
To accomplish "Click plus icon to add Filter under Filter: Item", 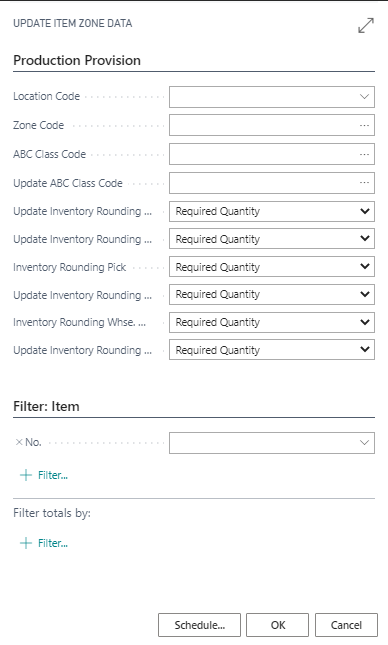I will coord(26,476).
